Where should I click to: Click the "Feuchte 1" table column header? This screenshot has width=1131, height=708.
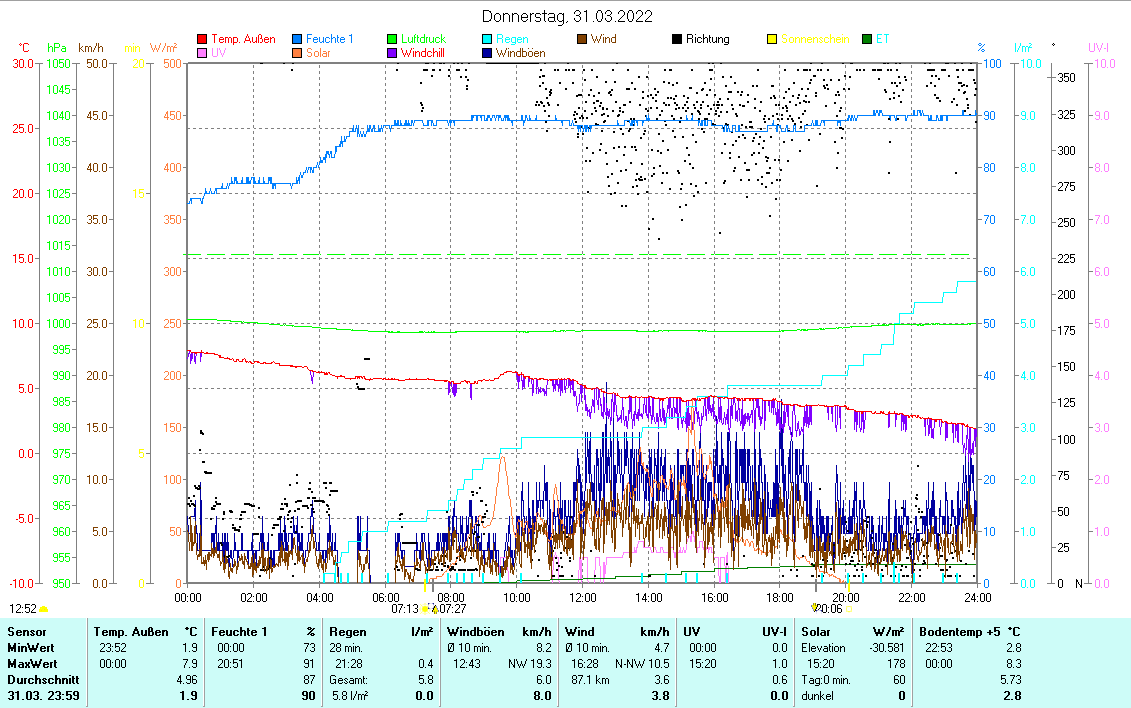point(239,632)
